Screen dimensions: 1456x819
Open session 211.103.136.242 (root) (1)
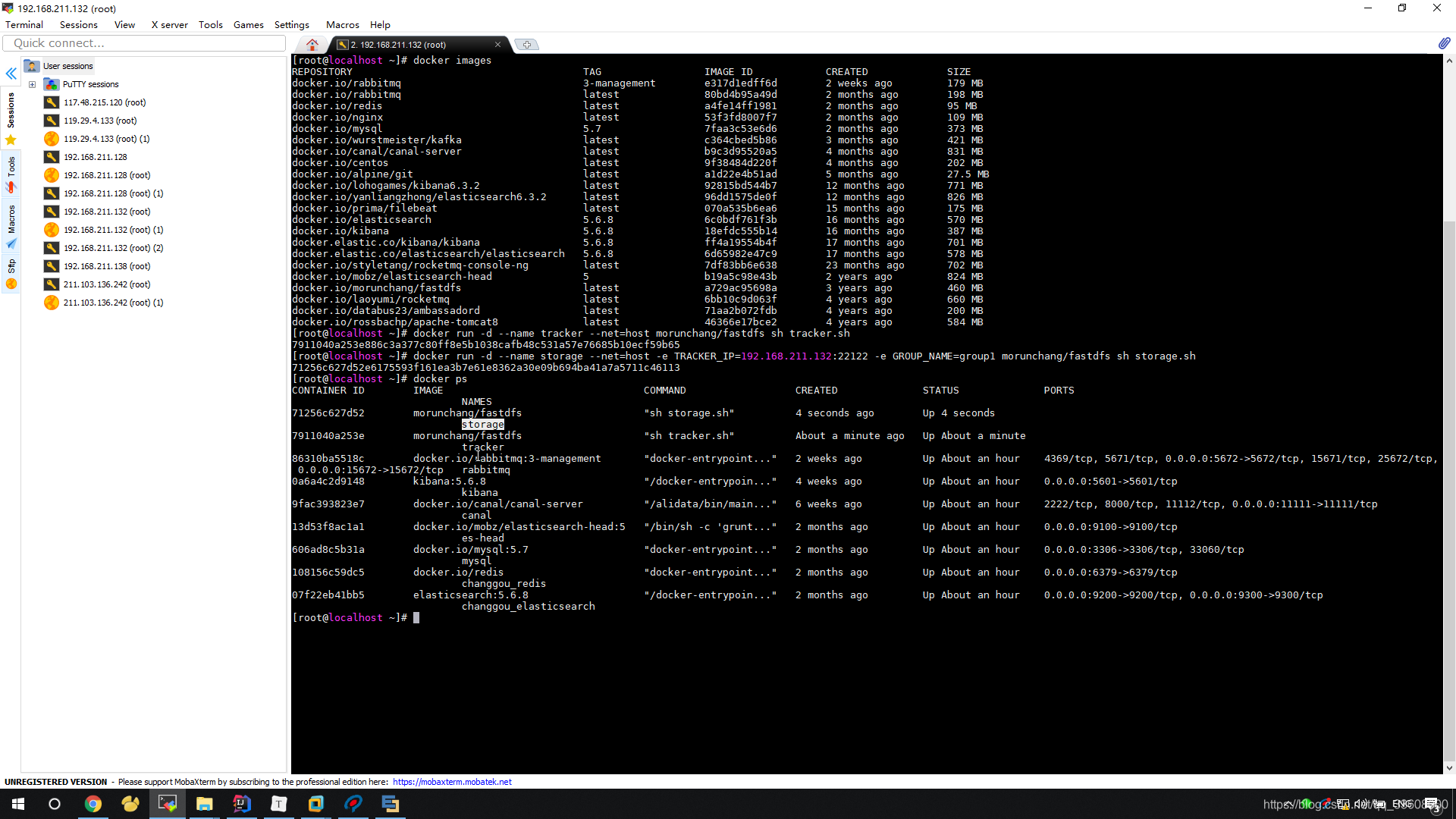point(113,303)
